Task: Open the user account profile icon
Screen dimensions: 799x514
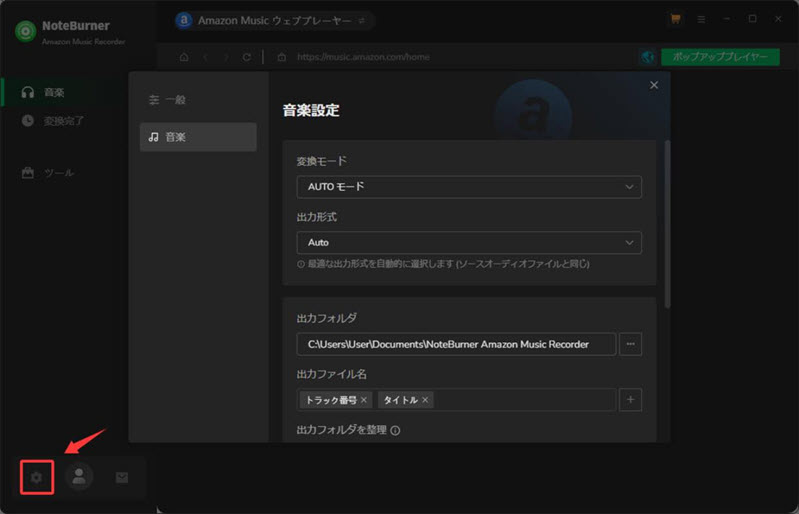Action: pos(79,476)
